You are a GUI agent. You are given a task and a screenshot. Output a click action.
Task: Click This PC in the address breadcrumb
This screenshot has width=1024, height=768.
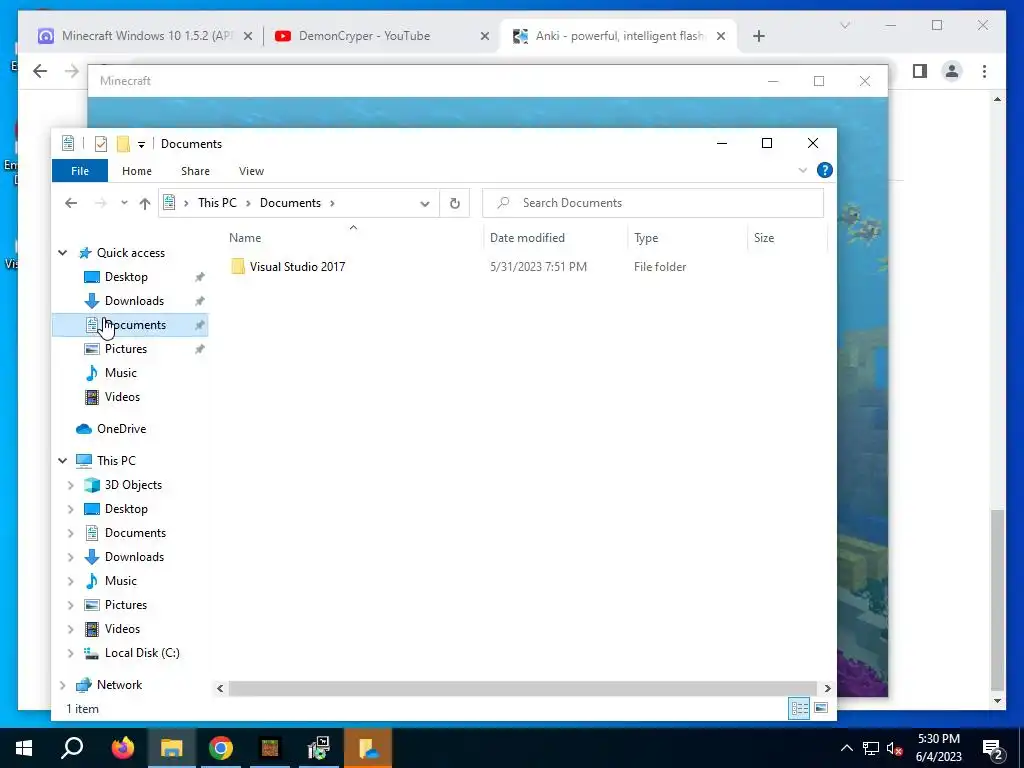point(217,203)
